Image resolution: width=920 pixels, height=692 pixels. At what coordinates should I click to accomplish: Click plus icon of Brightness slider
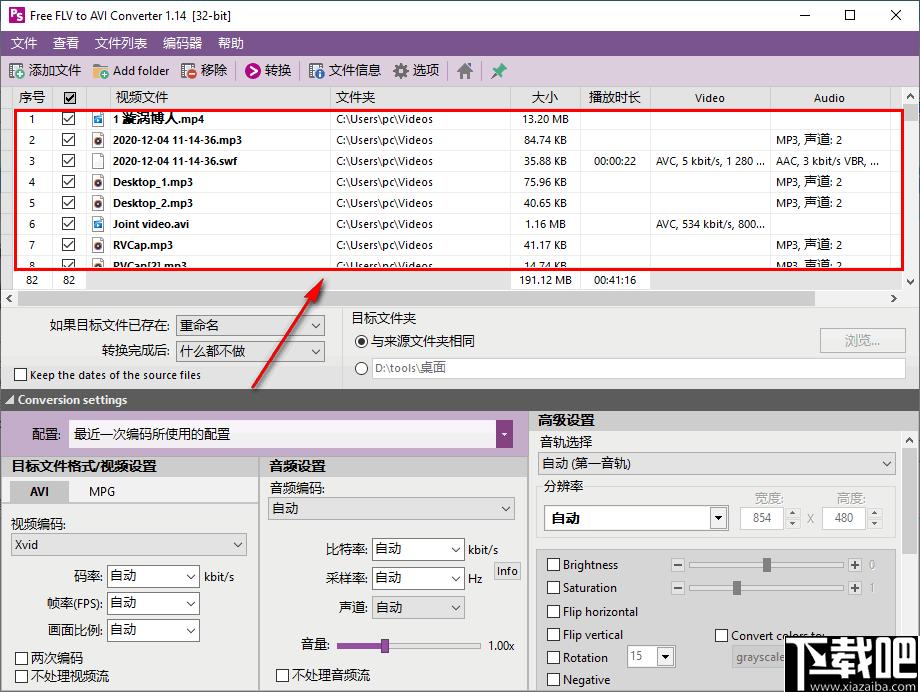coord(855,565)
